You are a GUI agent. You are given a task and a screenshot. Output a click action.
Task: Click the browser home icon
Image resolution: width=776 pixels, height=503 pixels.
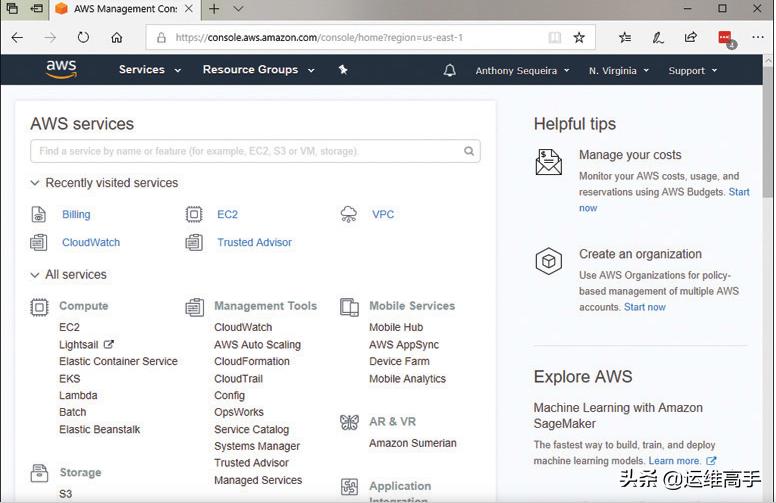pyautogui.click(x=117, y=38)
